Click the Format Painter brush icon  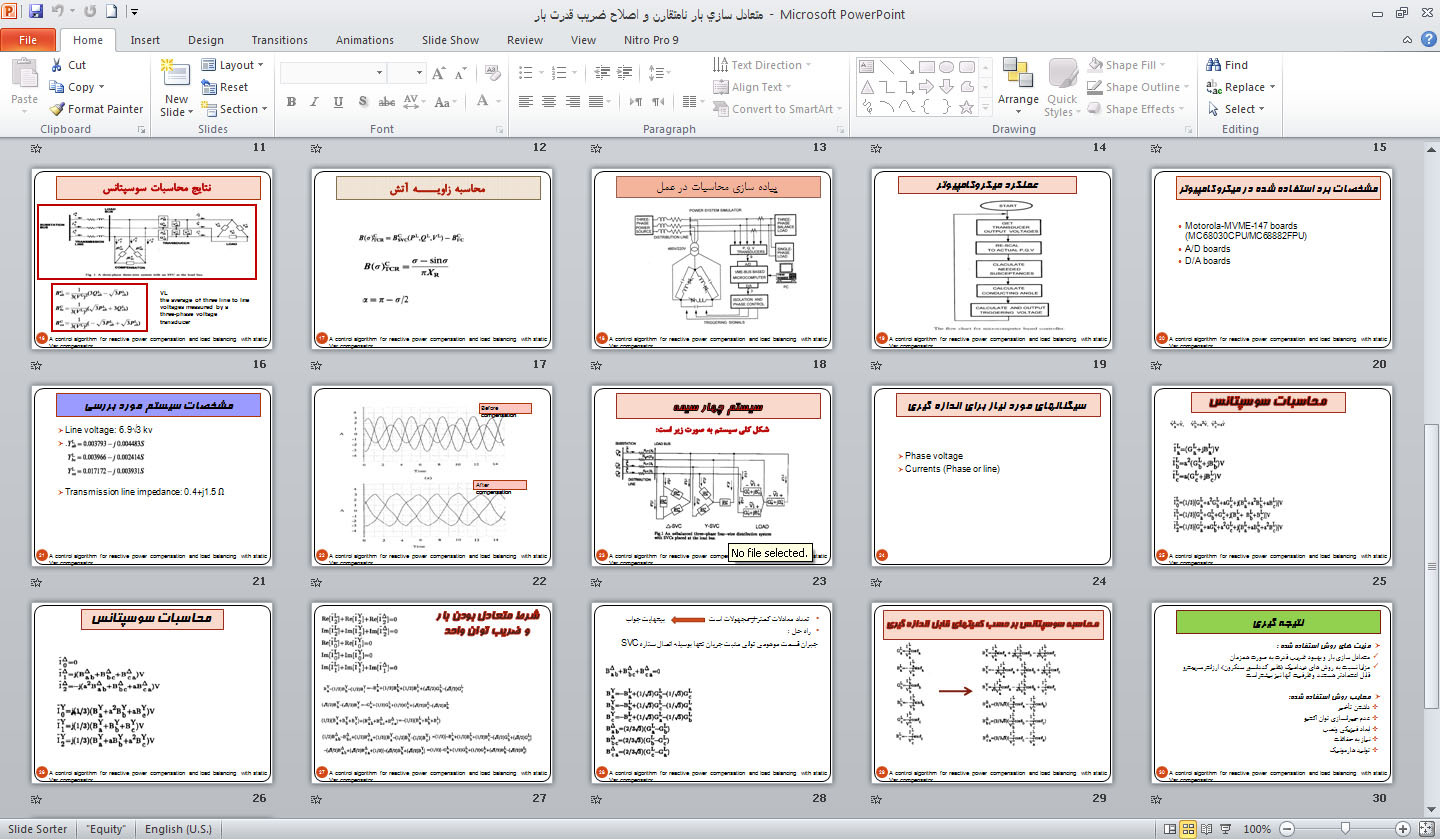(58, 109)
